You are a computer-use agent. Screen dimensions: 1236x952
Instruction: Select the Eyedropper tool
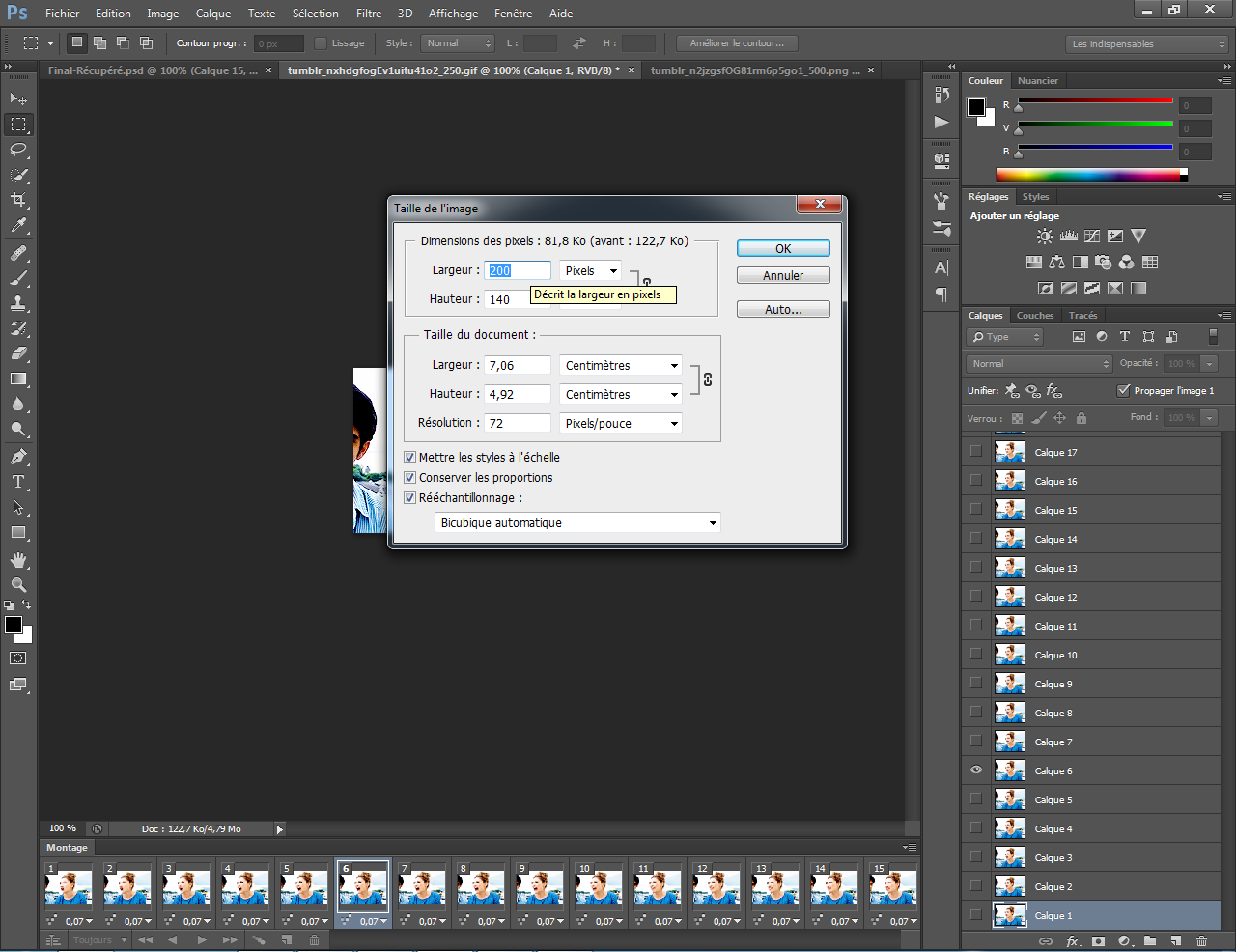coord(18,225)
